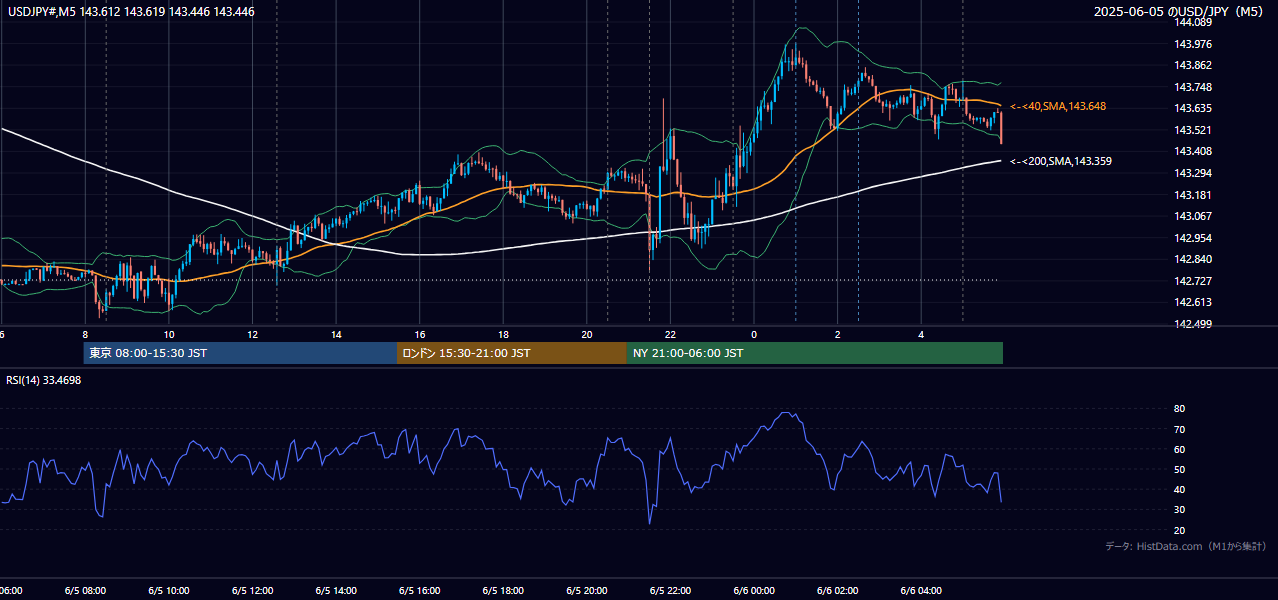Click the 143.067 price axis label

(x=1194, y=216)
